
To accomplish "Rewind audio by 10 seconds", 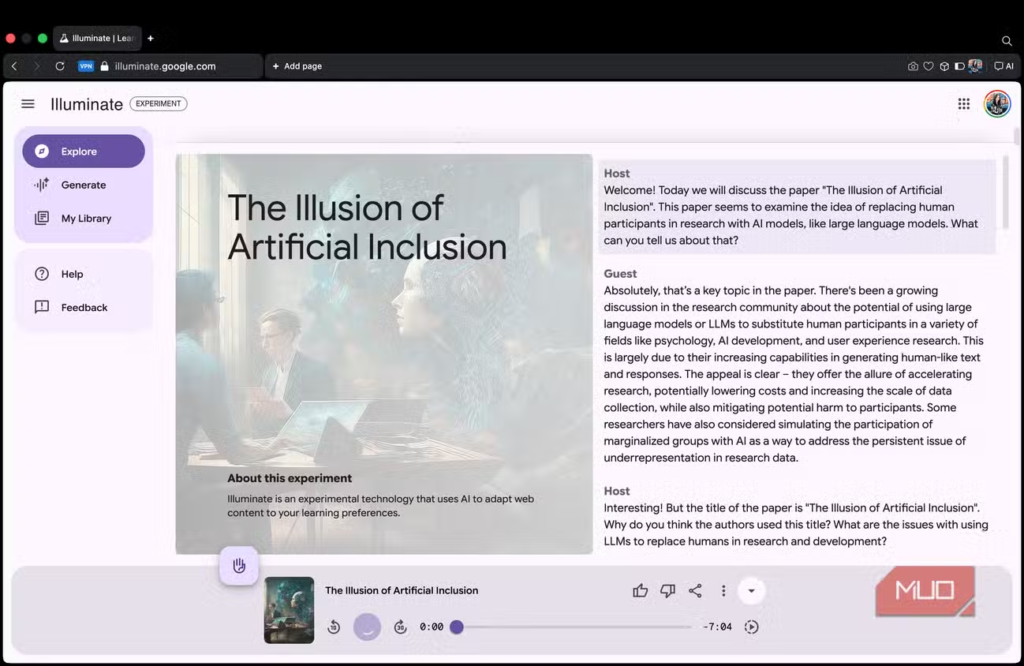I will [334, 627].
